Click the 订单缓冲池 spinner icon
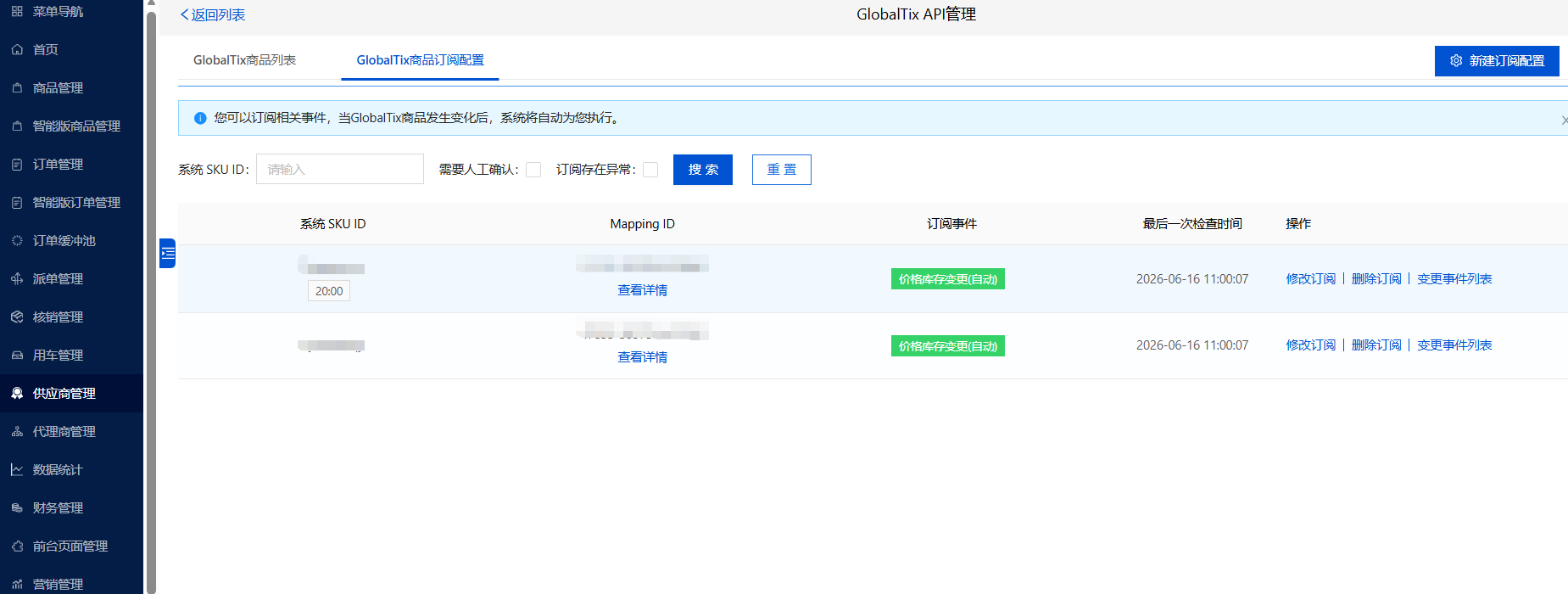The image size is (1568, 594). [x=17, y=241]
